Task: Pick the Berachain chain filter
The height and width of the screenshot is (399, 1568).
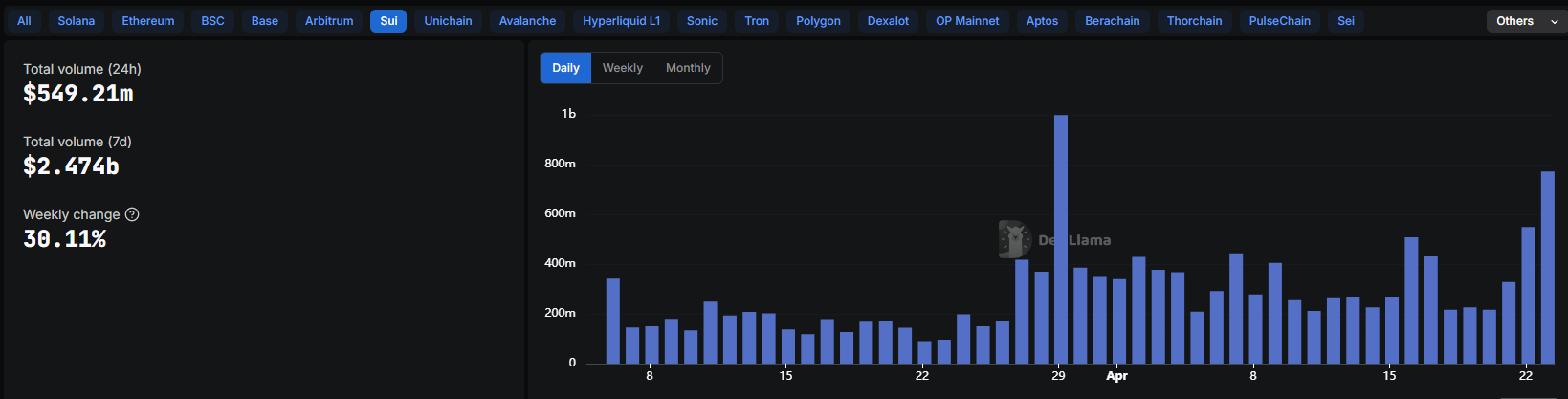Action: tap(1112, 21)
